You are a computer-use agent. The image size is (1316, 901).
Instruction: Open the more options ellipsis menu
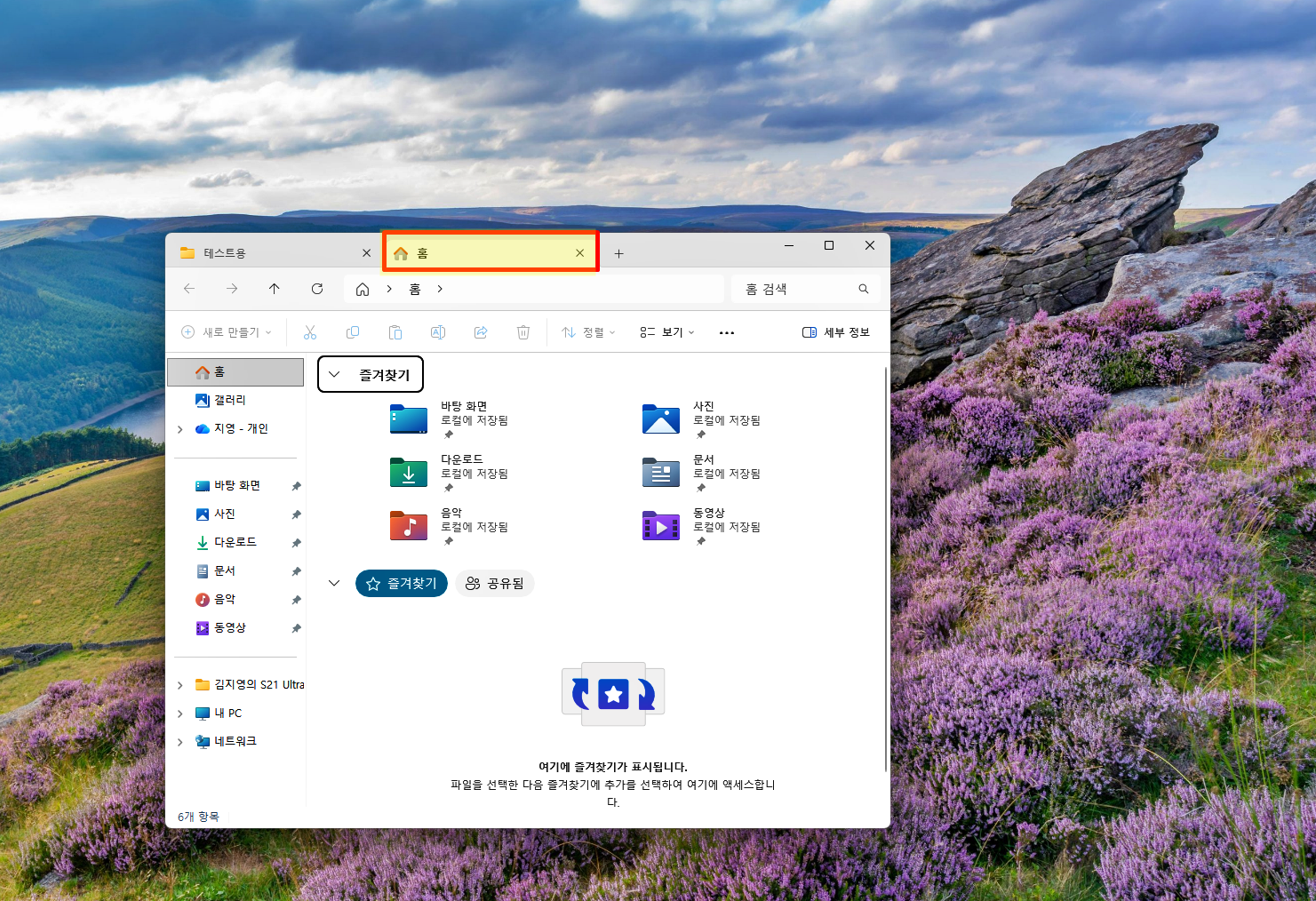pos(727,332)
